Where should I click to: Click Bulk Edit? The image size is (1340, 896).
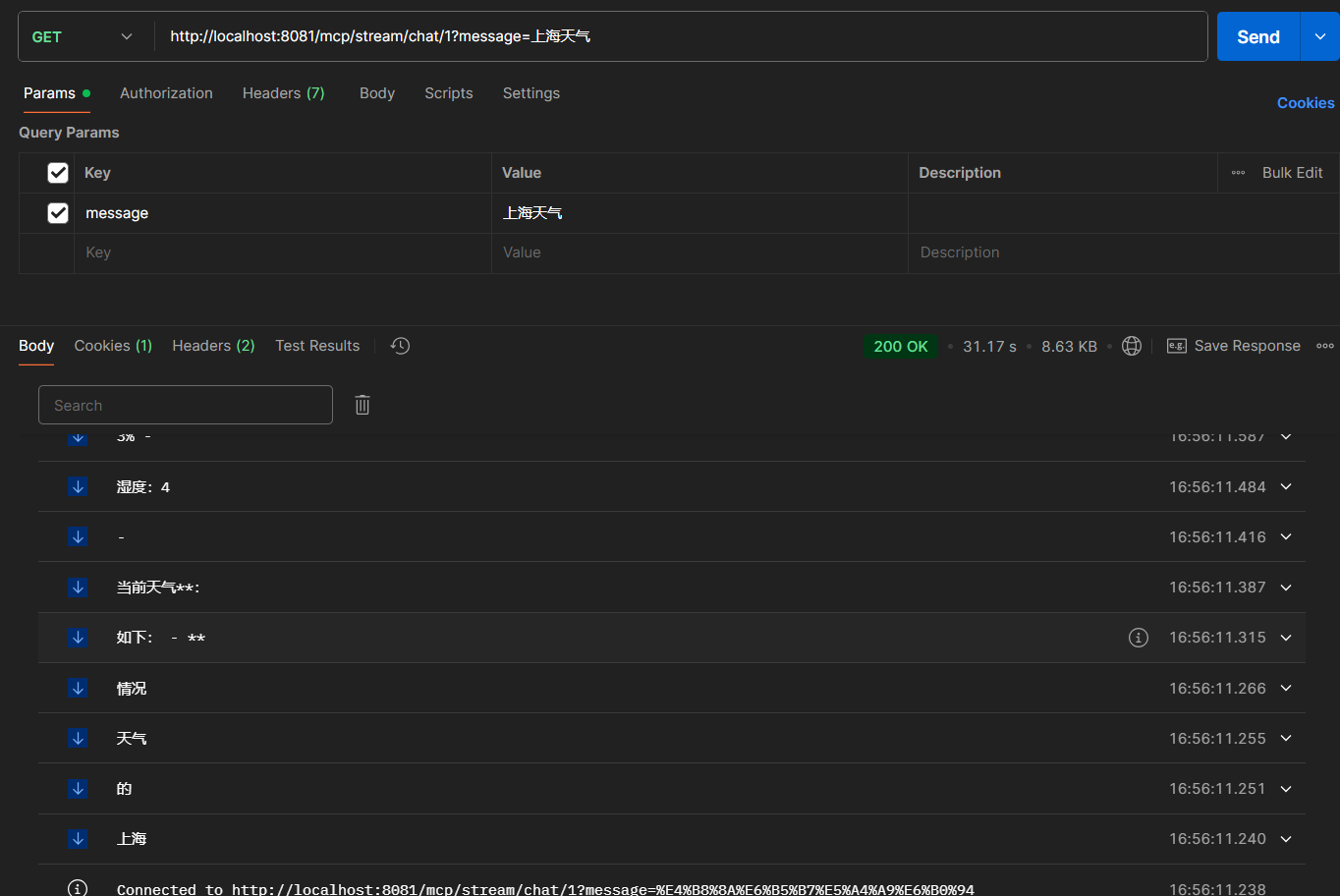[1292, 173]
